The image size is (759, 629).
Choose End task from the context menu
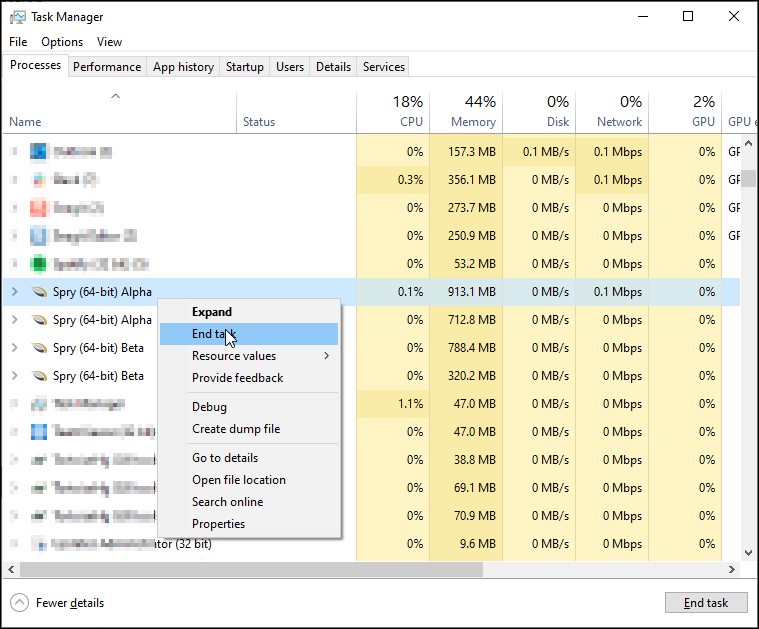[213, 334]
